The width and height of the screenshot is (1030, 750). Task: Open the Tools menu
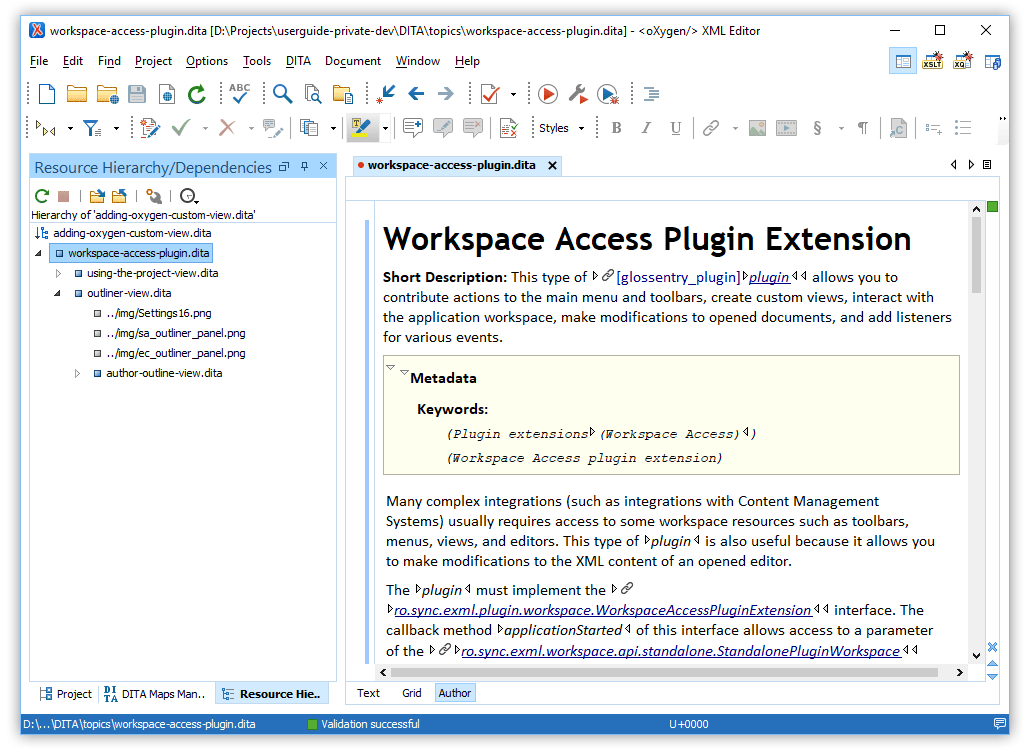coord(256,61)
